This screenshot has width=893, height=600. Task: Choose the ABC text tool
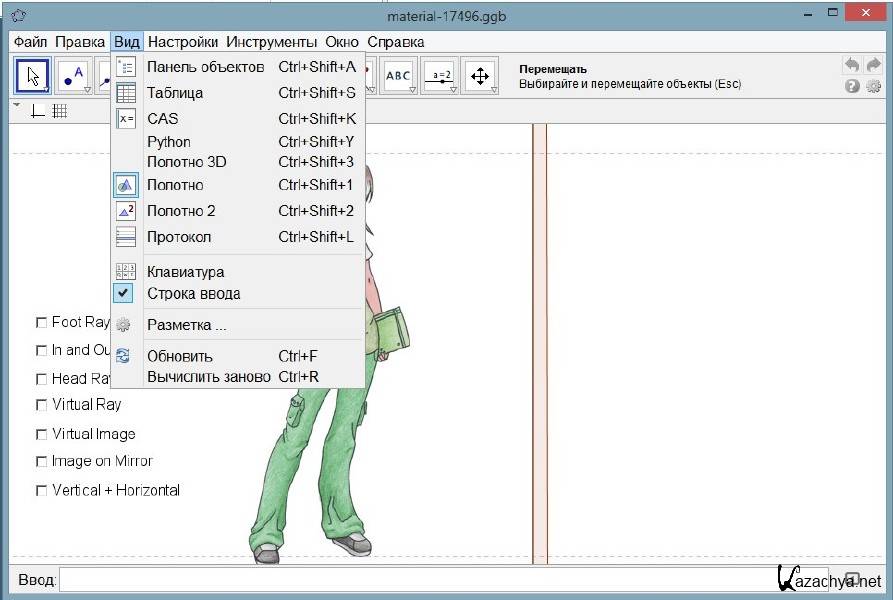point(398,76)
